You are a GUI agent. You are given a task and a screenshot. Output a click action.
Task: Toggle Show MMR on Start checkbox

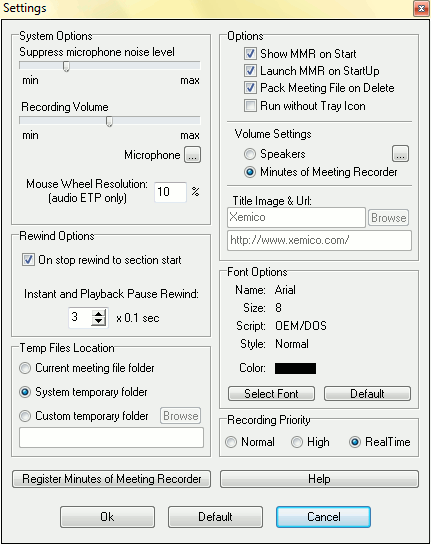tap(250, 54)
